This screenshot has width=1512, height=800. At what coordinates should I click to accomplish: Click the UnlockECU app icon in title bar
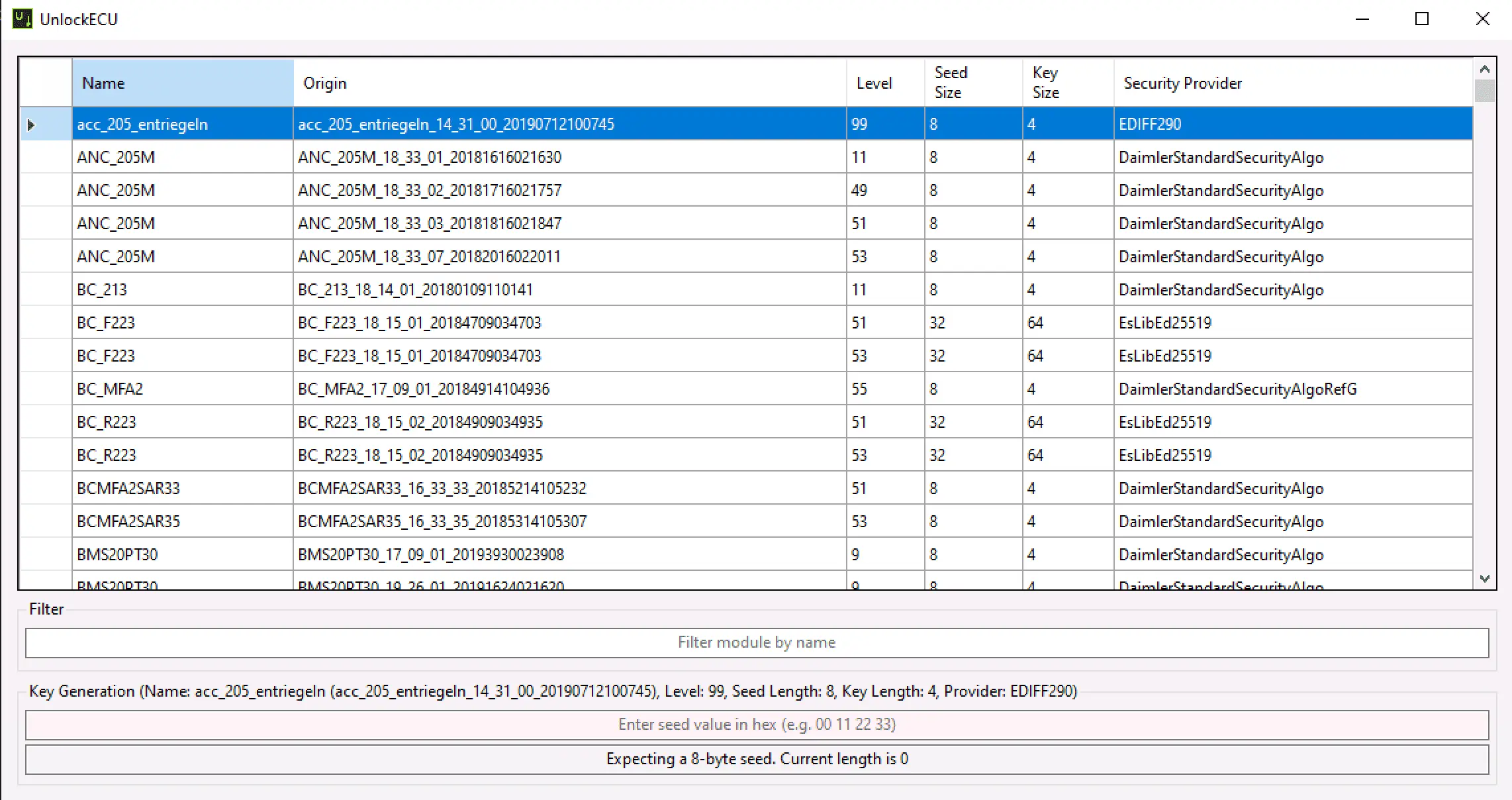point(22,19)
